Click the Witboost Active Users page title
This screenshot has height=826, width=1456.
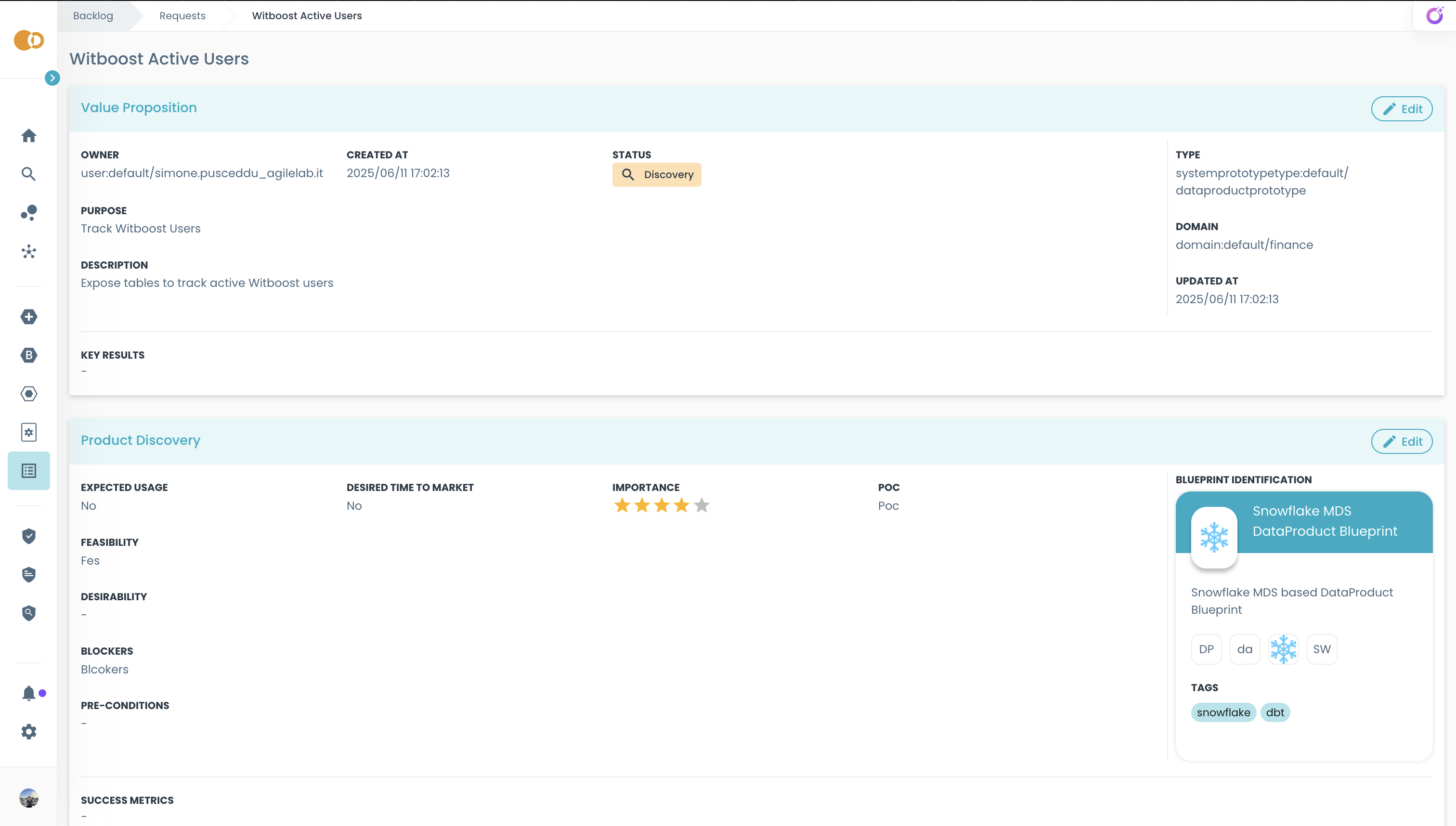[159, 59]
